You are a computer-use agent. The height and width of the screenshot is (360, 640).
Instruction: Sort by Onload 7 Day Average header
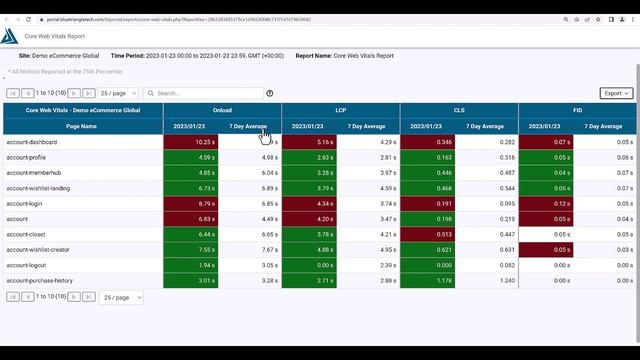(248, 127)
